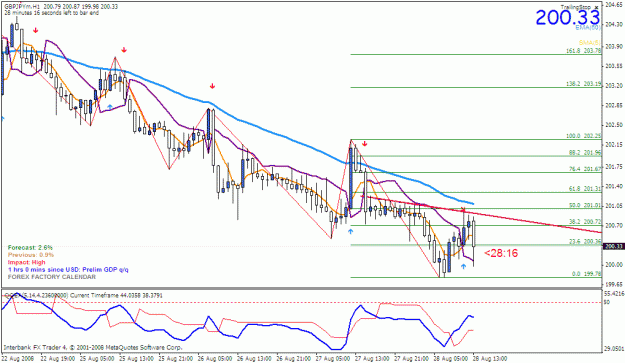Click the 199.65 price on the vertical scale
The image size is (625, 363).
(614, 284)
